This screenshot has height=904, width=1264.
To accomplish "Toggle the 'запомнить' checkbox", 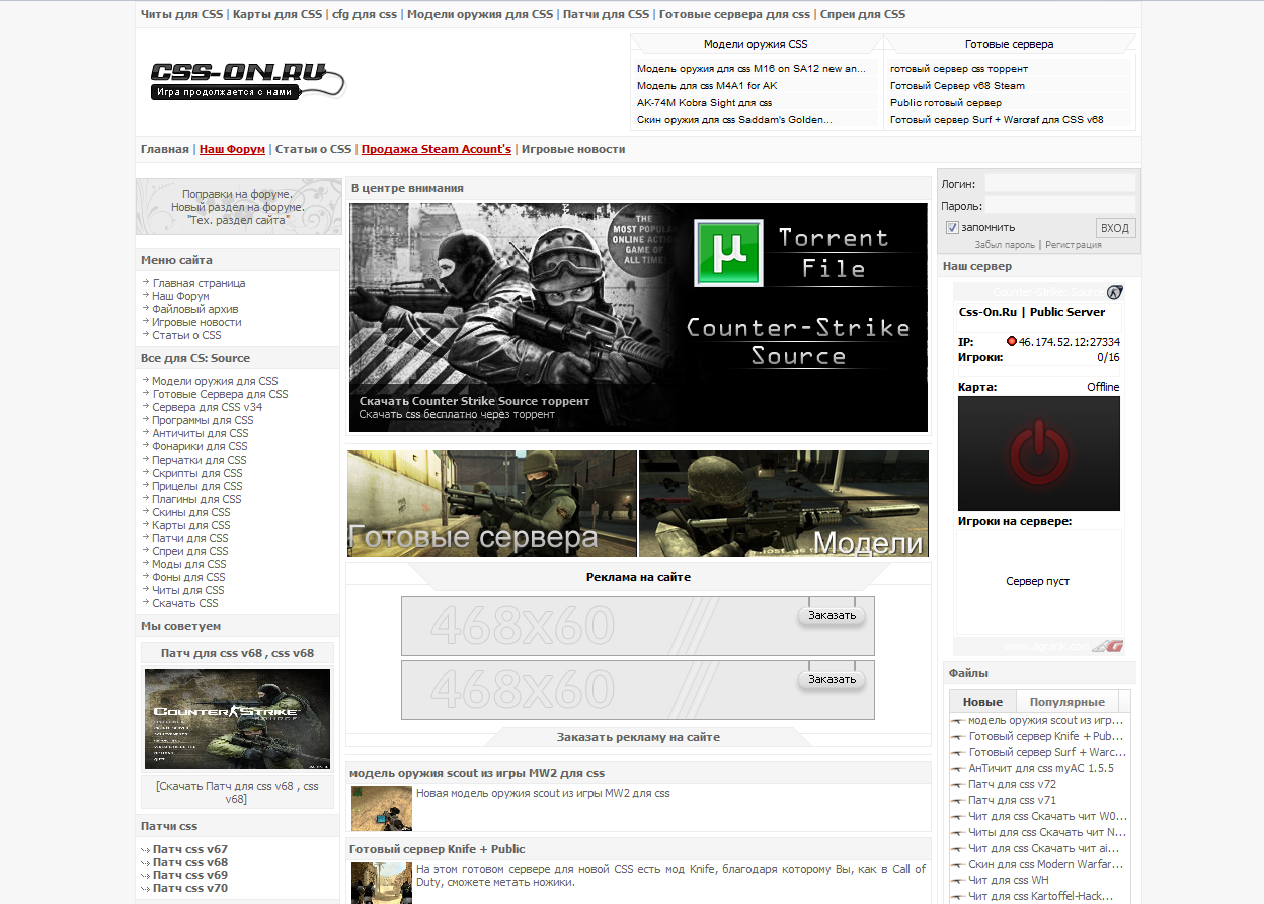I will tap(952, 227).
